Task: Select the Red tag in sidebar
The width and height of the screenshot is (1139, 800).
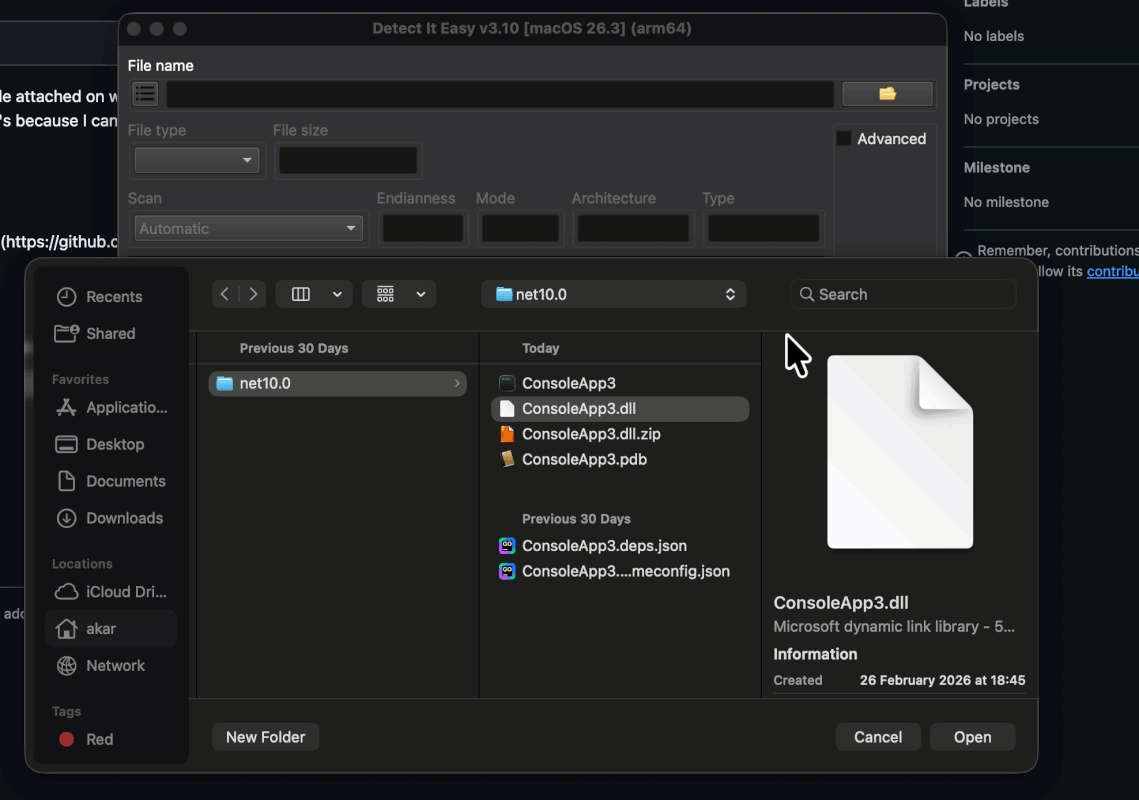Action: coord(111,739)
